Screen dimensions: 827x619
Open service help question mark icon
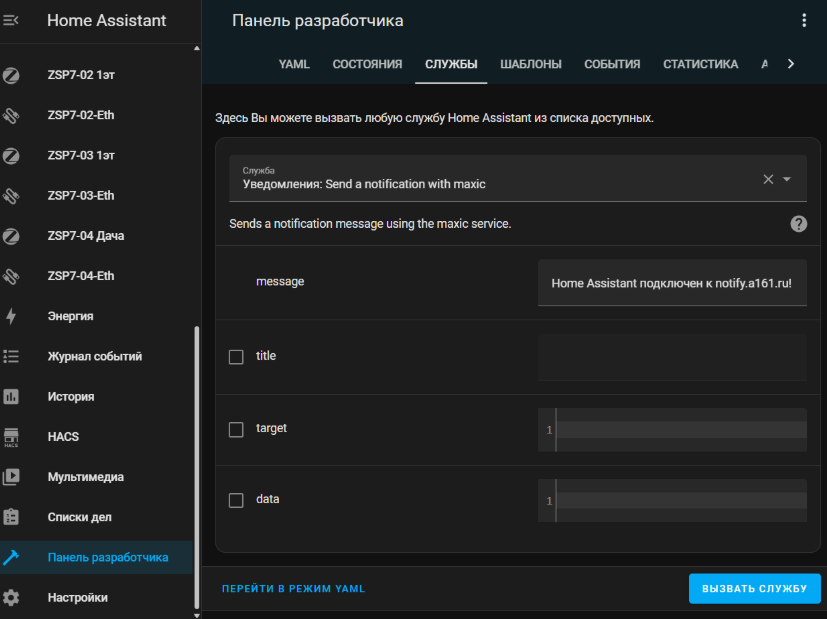pyautogui.click(x=799, y=224)
